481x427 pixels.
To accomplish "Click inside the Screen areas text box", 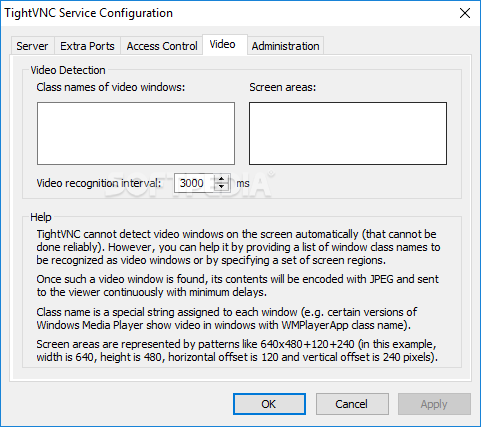I will tap(348, 133).
